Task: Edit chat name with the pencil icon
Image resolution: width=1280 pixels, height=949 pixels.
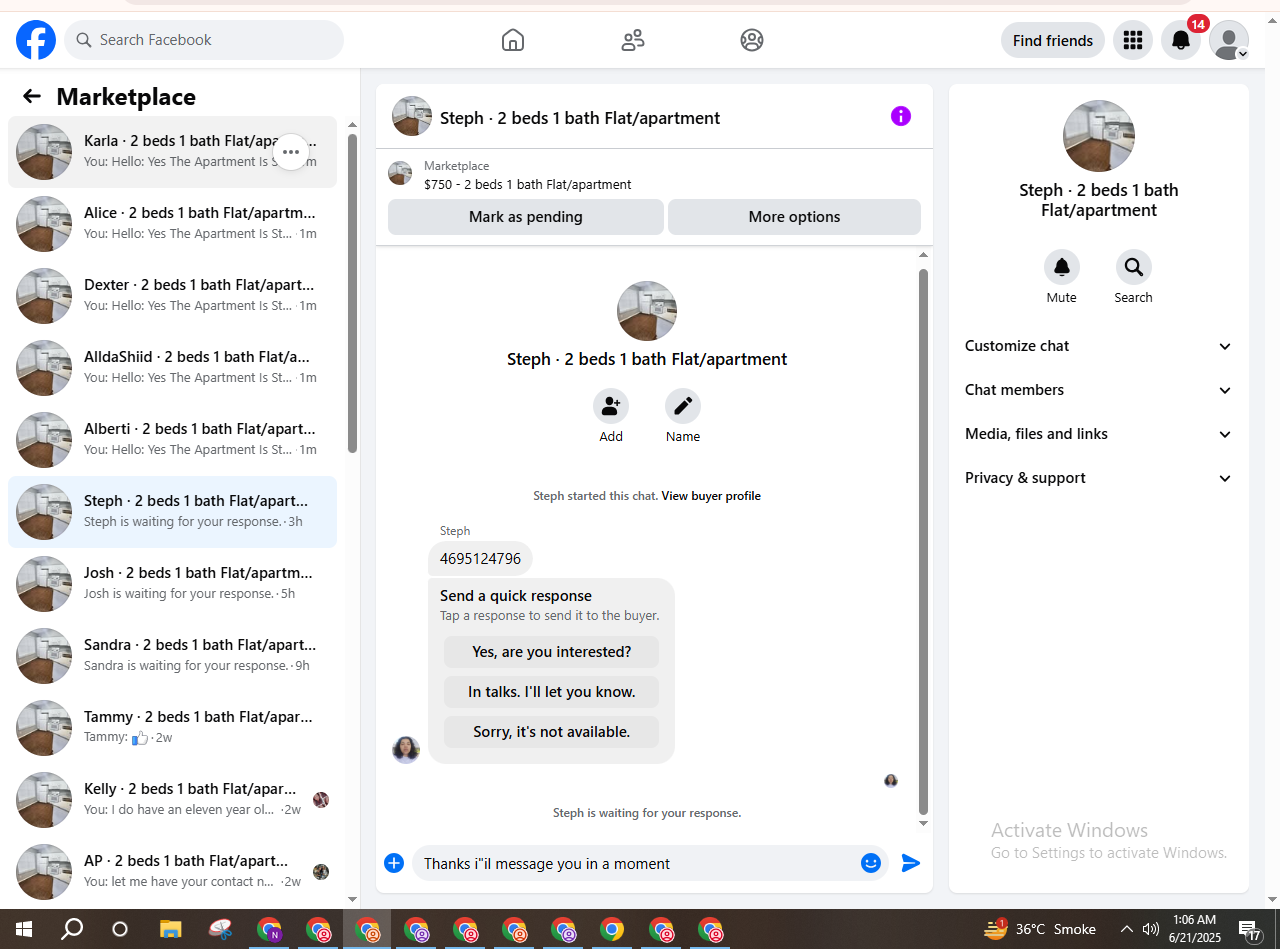Action: point(683,406)
